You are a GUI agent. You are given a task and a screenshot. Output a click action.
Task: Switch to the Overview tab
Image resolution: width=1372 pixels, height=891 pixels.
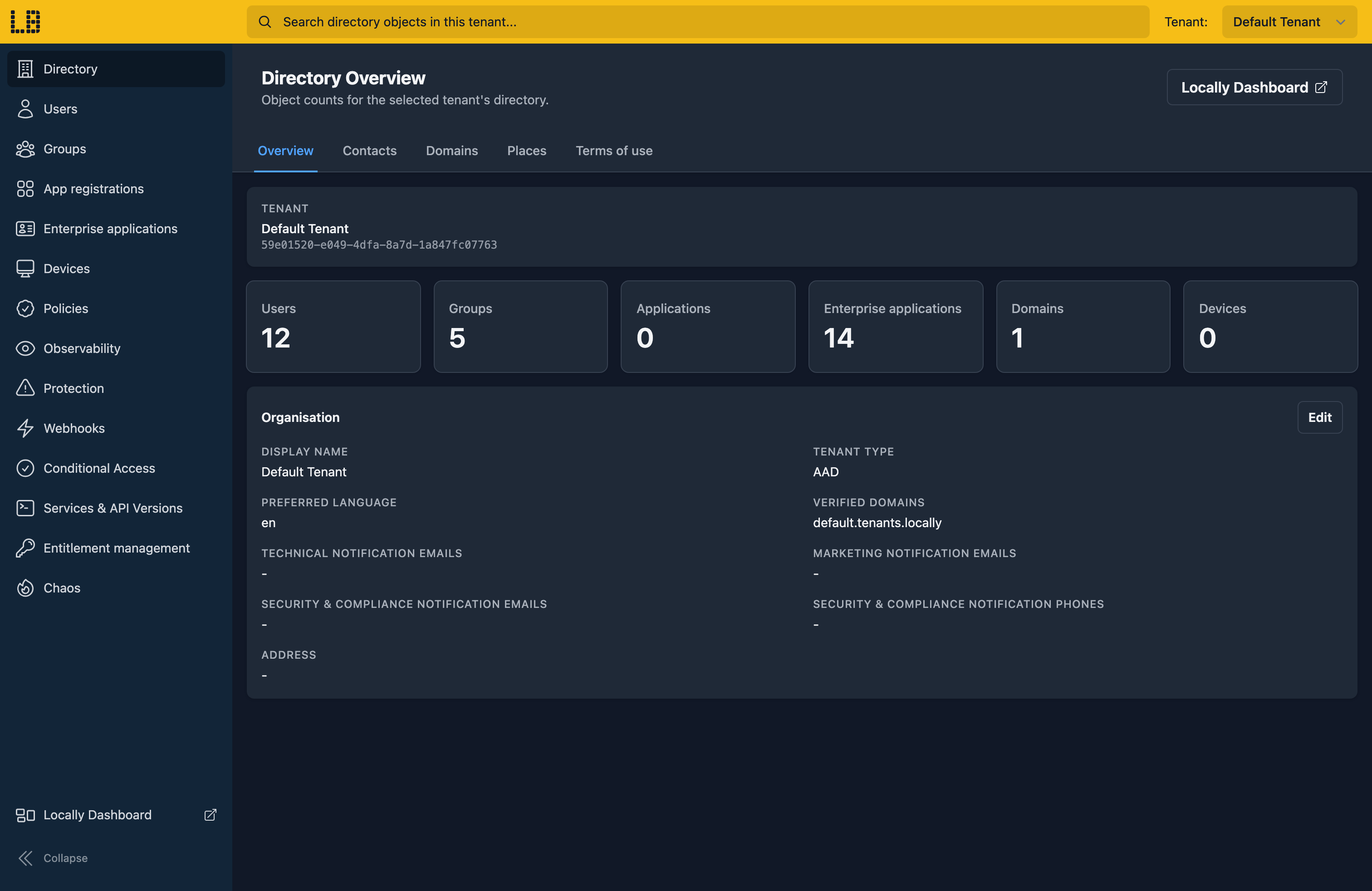285,151
